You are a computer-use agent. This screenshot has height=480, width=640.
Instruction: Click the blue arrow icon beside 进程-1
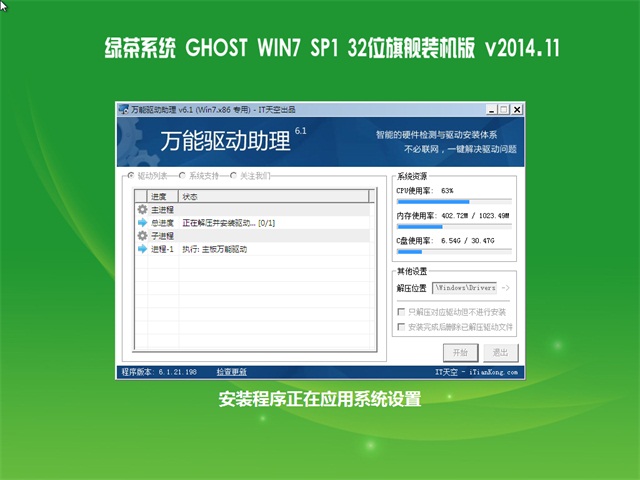pyautogui.click(x=142, y=249)
